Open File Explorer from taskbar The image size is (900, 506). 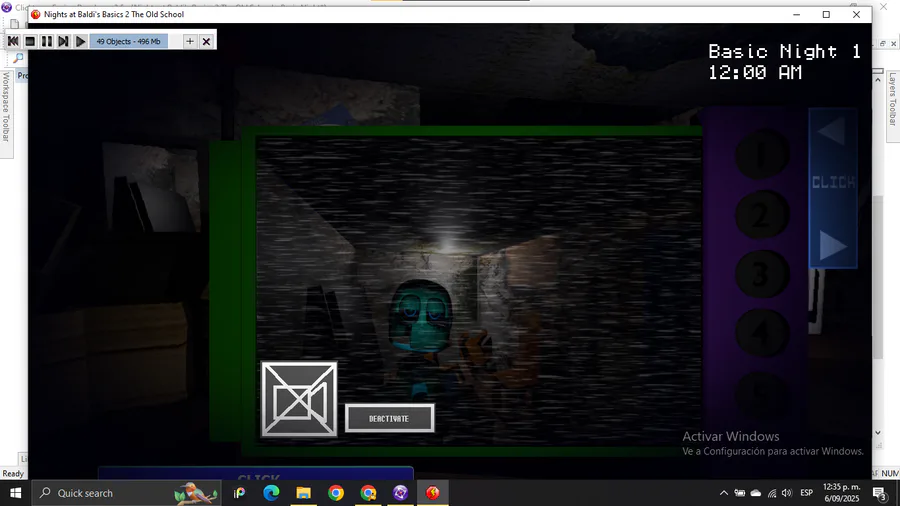pyautogui.click(x=304, y=493)
